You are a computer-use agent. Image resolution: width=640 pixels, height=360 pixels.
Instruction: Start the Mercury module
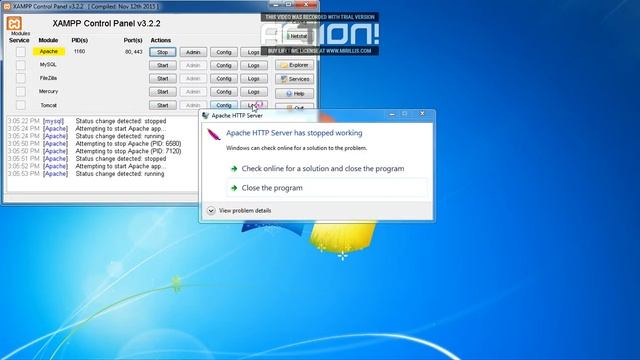click(x=163, y=92)
